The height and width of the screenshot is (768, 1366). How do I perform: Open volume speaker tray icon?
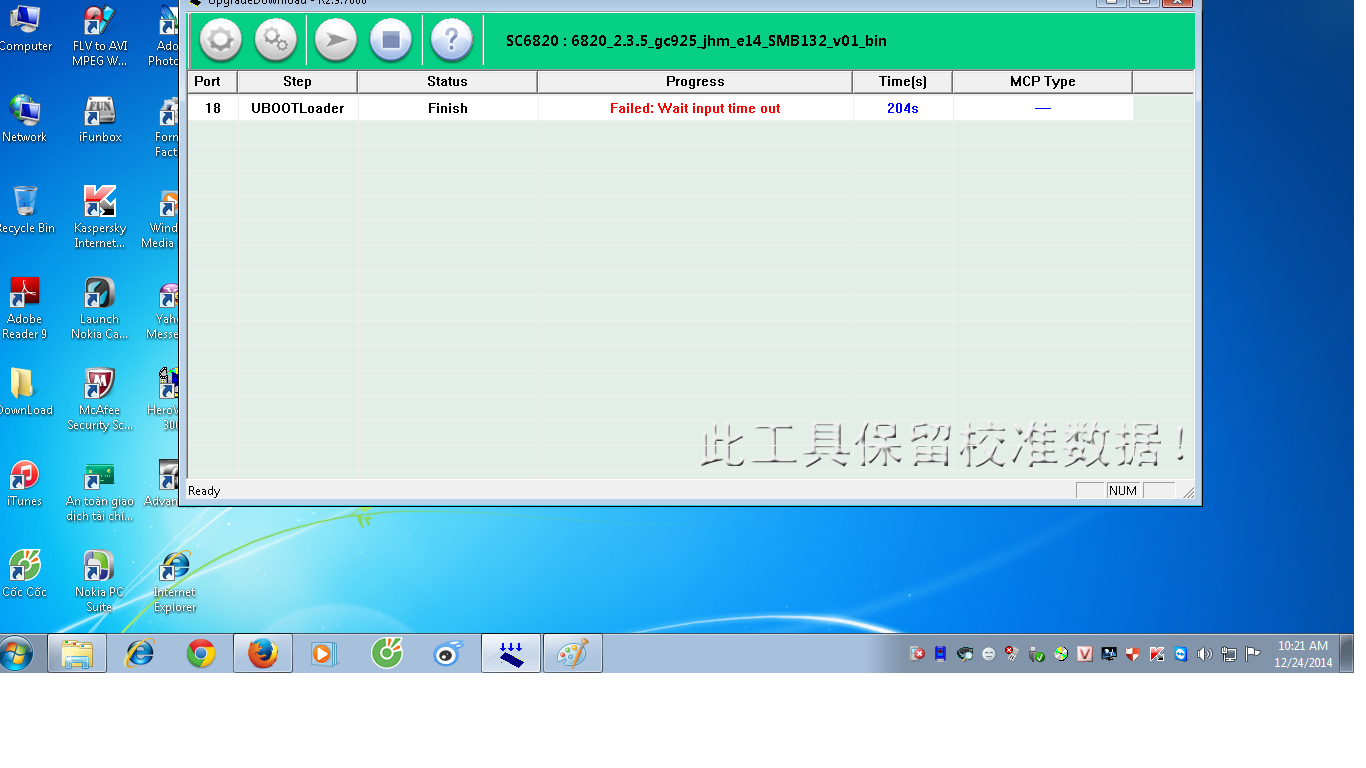coord(1204,654)
